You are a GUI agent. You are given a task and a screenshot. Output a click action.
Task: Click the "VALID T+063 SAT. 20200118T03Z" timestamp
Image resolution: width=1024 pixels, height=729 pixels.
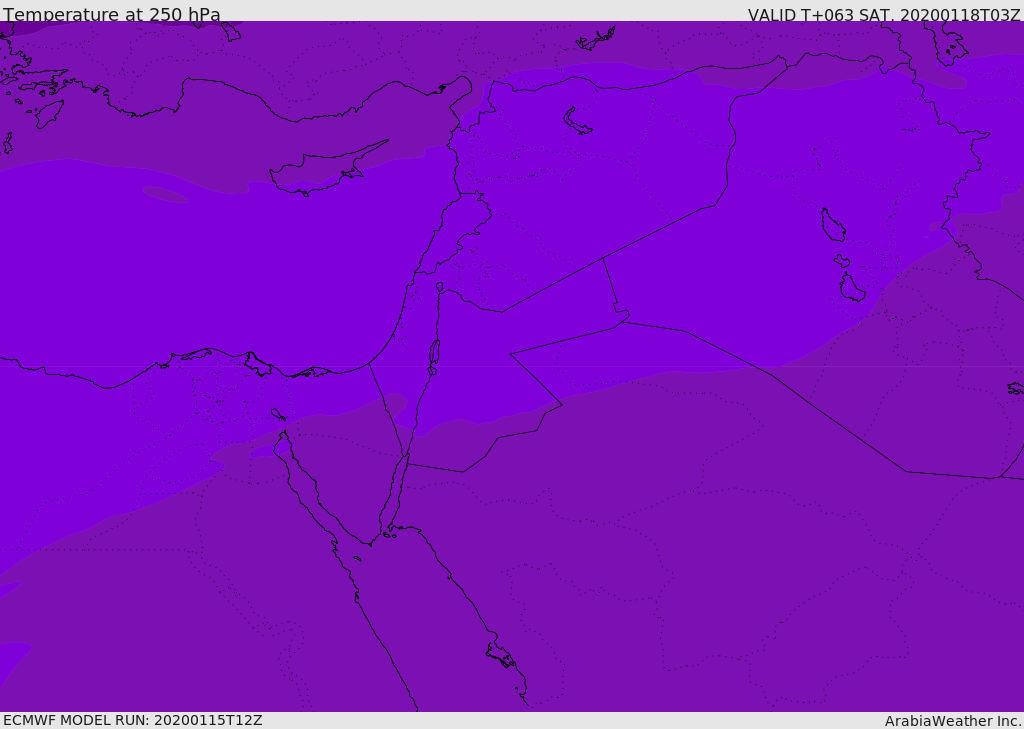point(884,15)
